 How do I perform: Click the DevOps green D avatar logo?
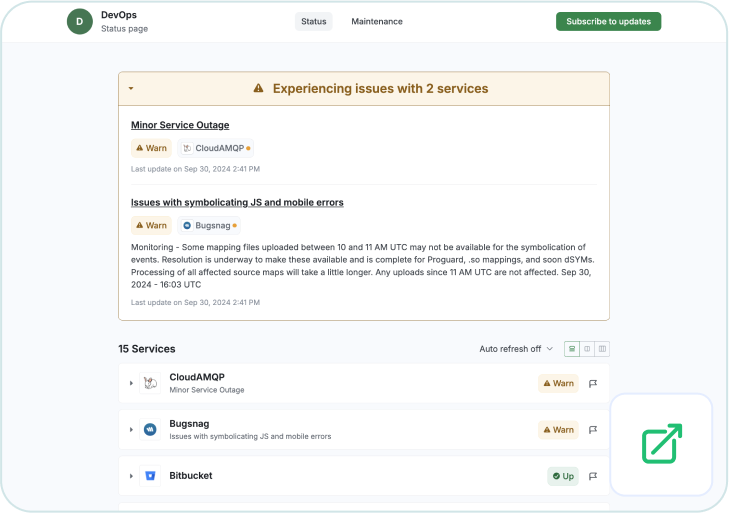[x=80, y=21]
